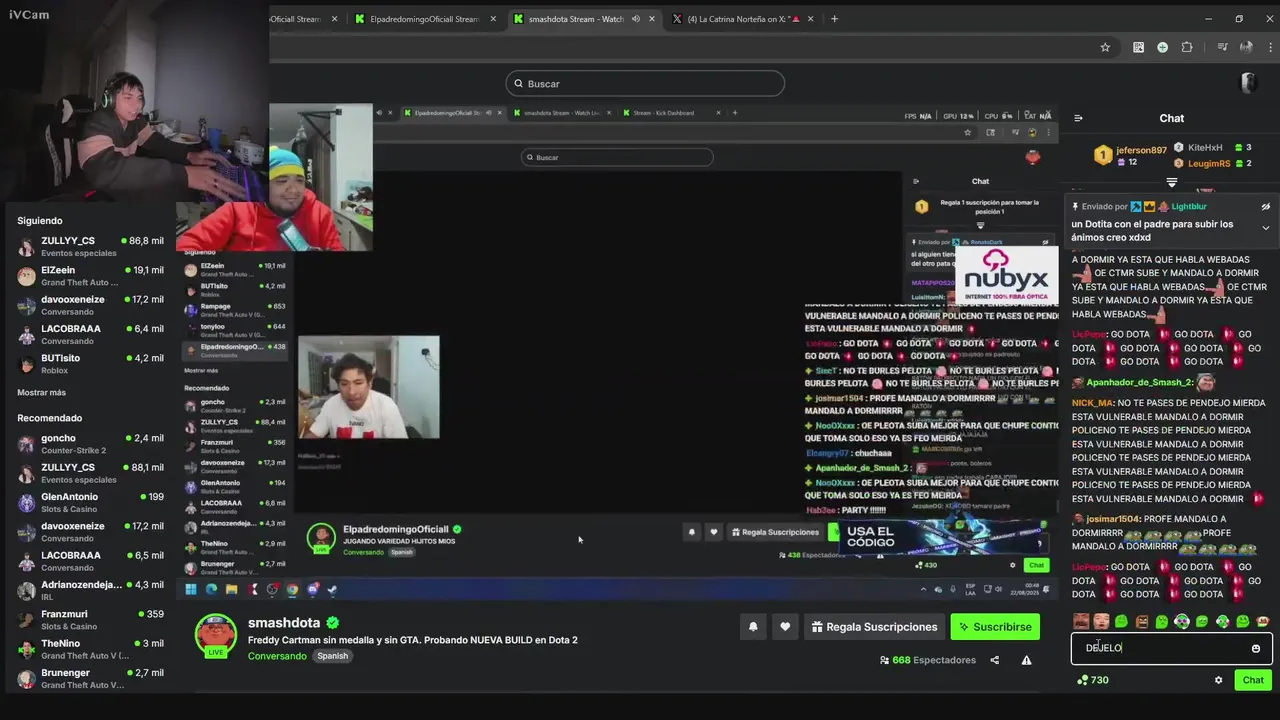1280x720 pixels.
Task: Collapse the chat panel using arrow icon
Action: 1078,118
